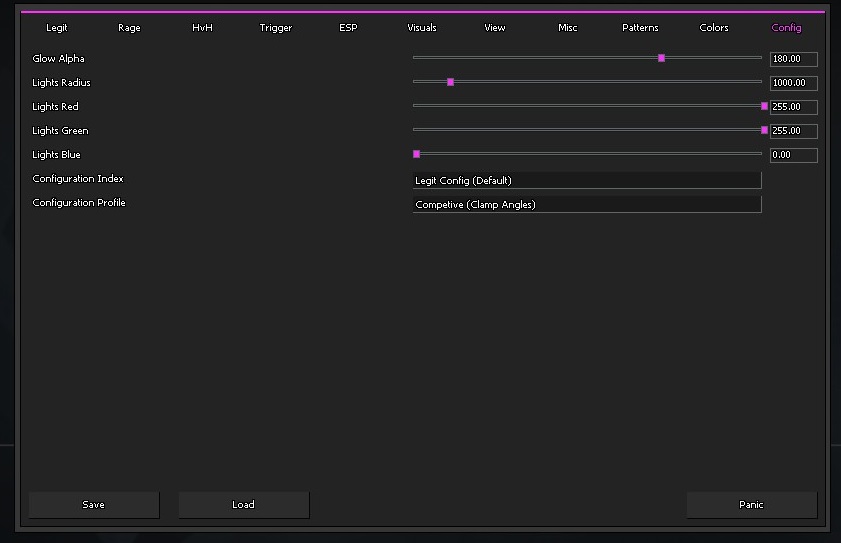Click the Lights Green value field
The width and height of the screenshot is (841, 543).
click(x=793, y=131)
